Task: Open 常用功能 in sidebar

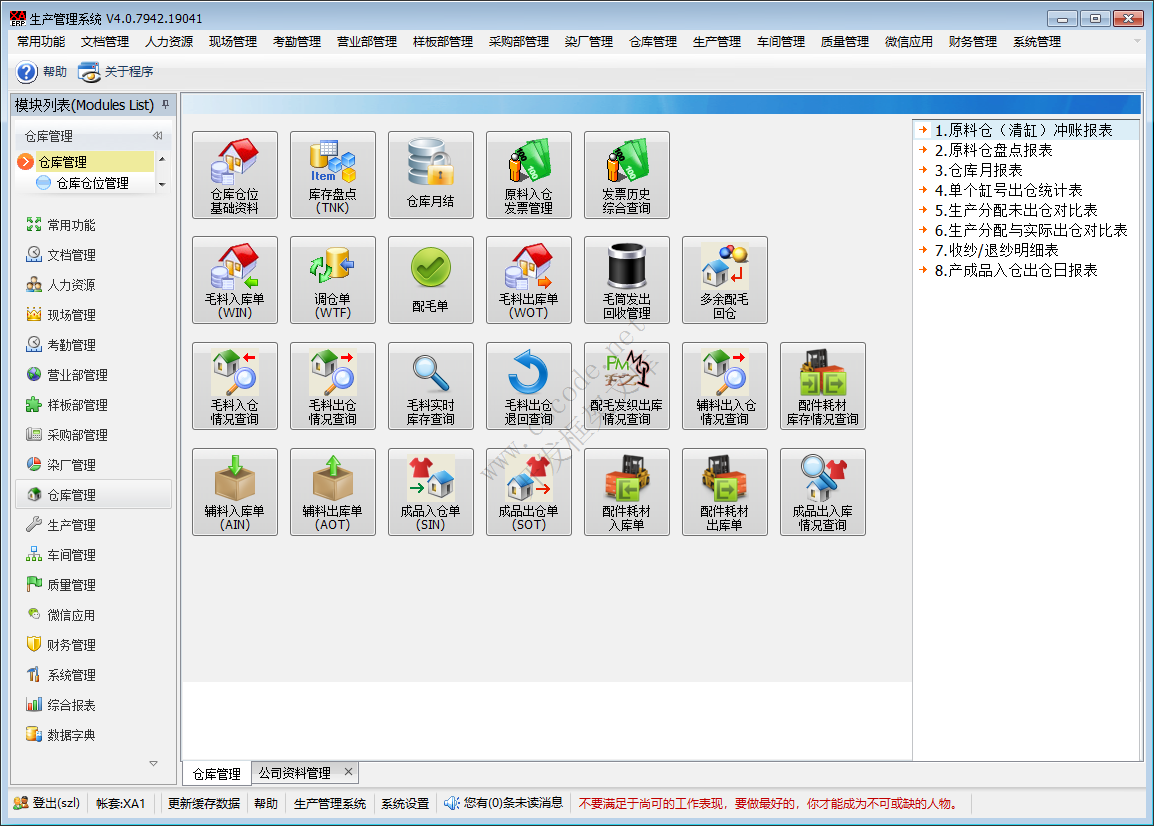Action: pos(71,225)
